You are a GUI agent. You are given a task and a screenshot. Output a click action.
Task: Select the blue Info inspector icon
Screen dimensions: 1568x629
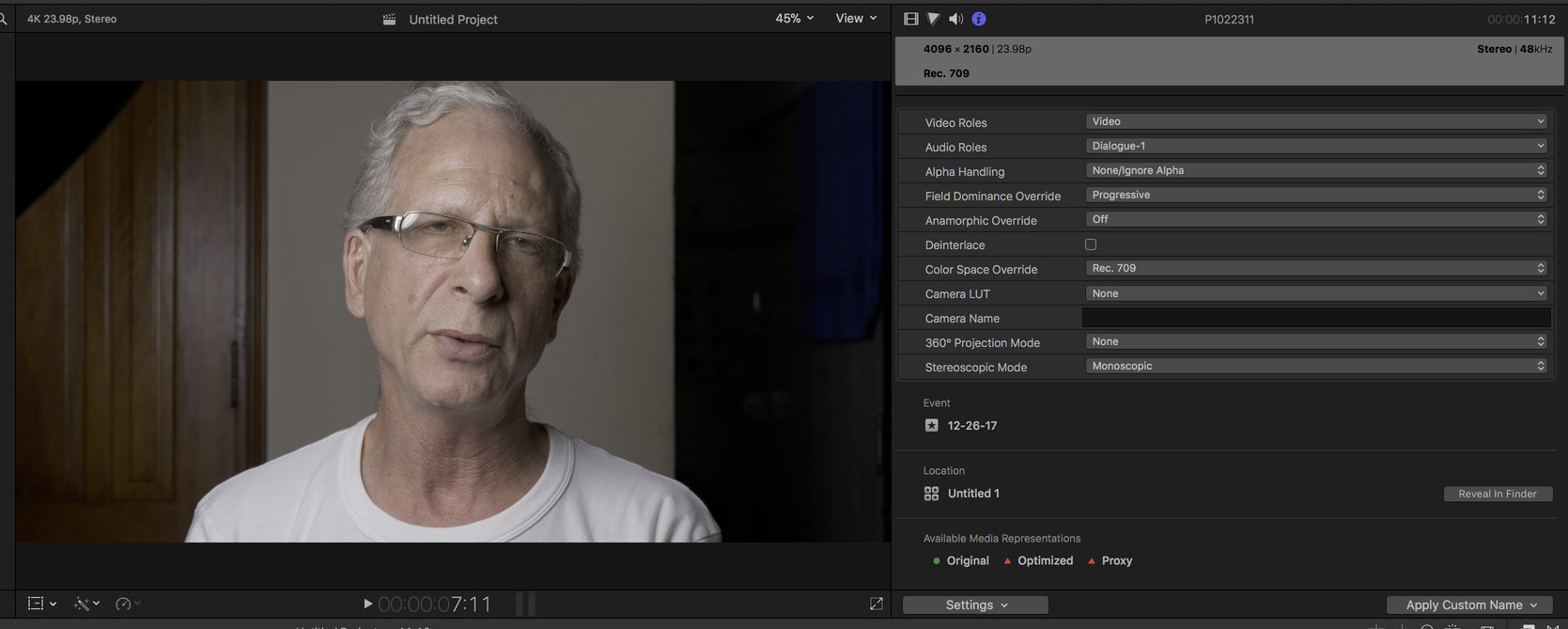[x=979, y=19]
